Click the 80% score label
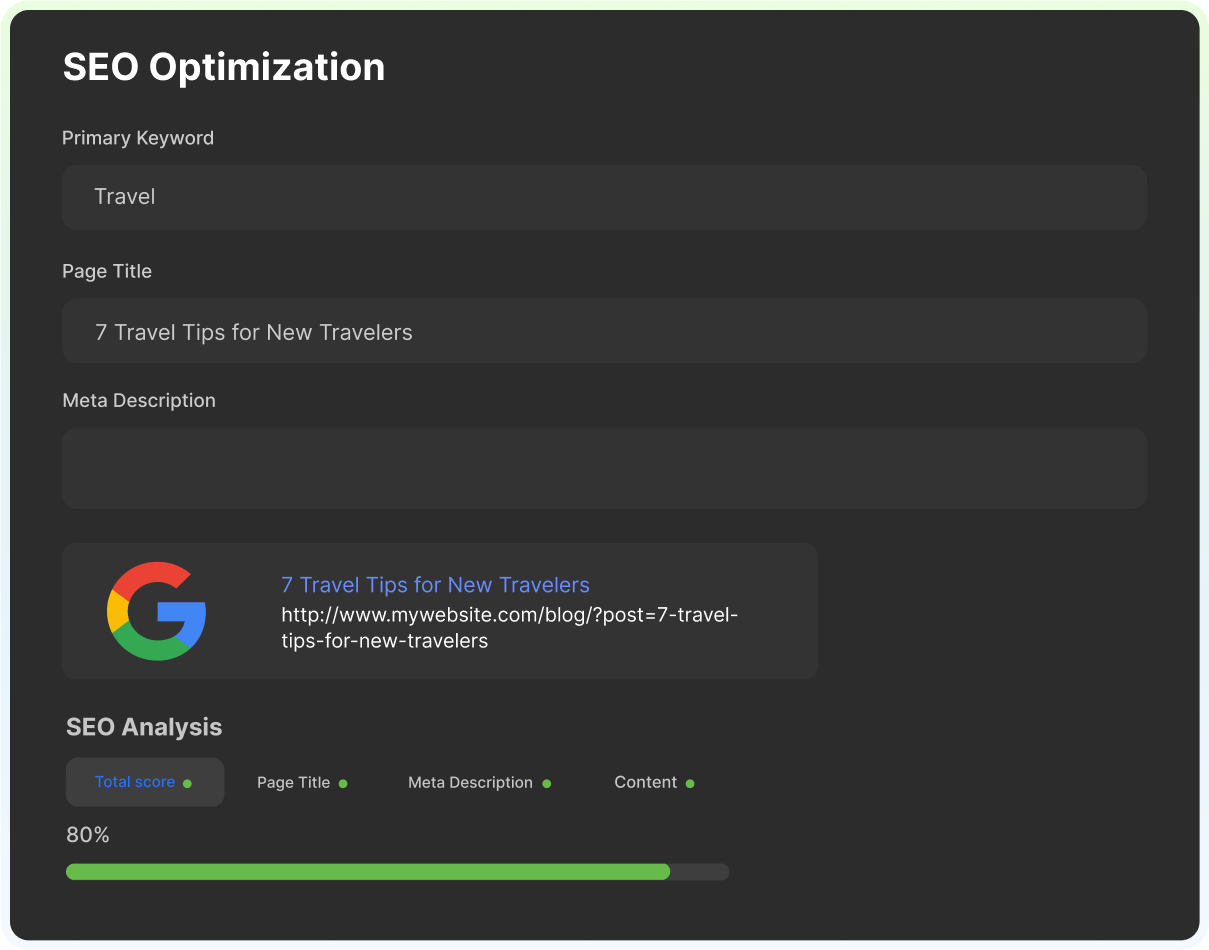Image resolution: width=1209 pixels, height=950 pixels. click(88, 835)
